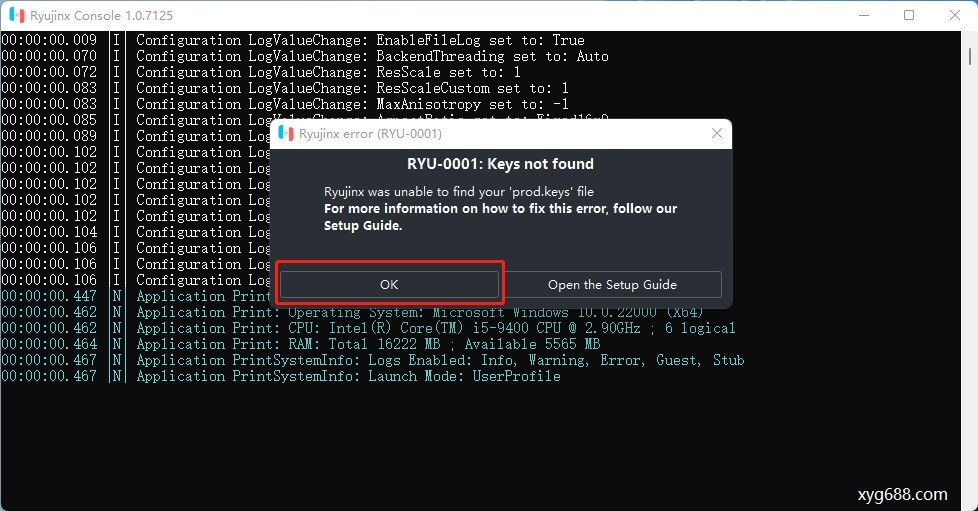Click the 'Ryujinx error (RYU-0001)' dialog title

click(x=370, y=134)
